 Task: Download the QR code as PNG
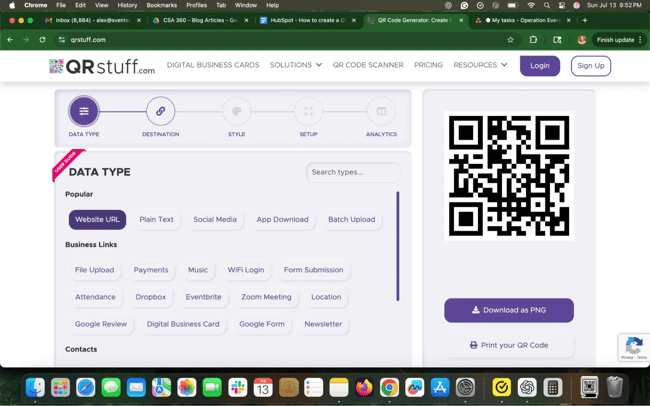509,310
